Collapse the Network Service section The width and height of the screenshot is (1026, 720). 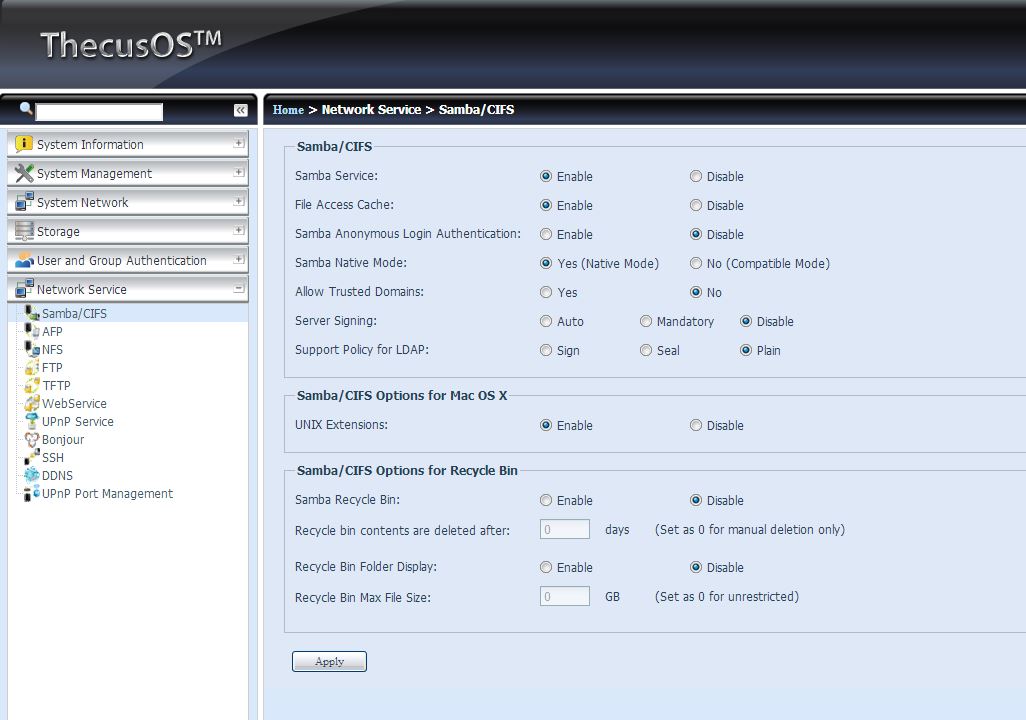(x=238, y=289)
